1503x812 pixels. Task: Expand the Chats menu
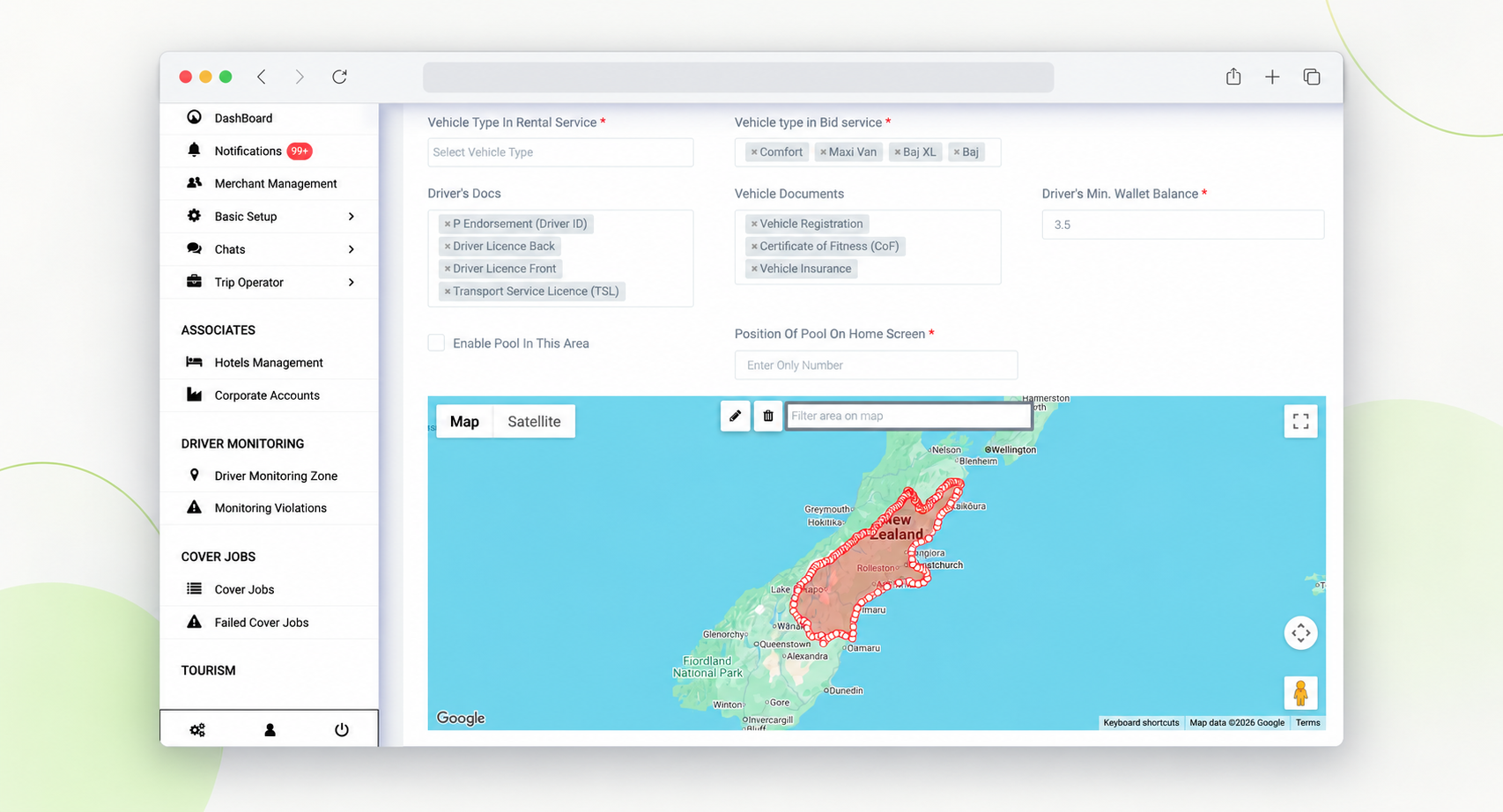[269, 249]
